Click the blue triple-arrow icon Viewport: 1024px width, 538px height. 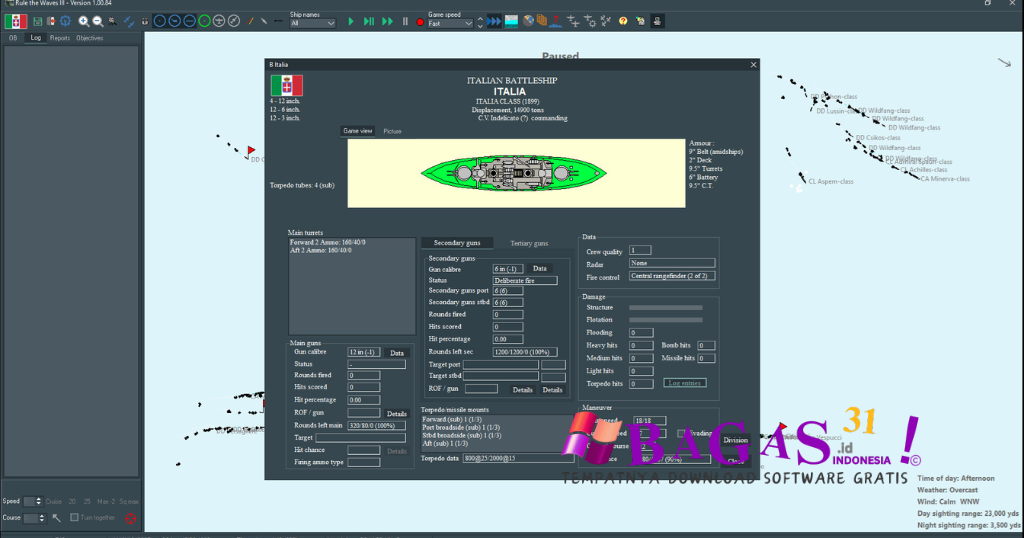(x=494, y=22)
